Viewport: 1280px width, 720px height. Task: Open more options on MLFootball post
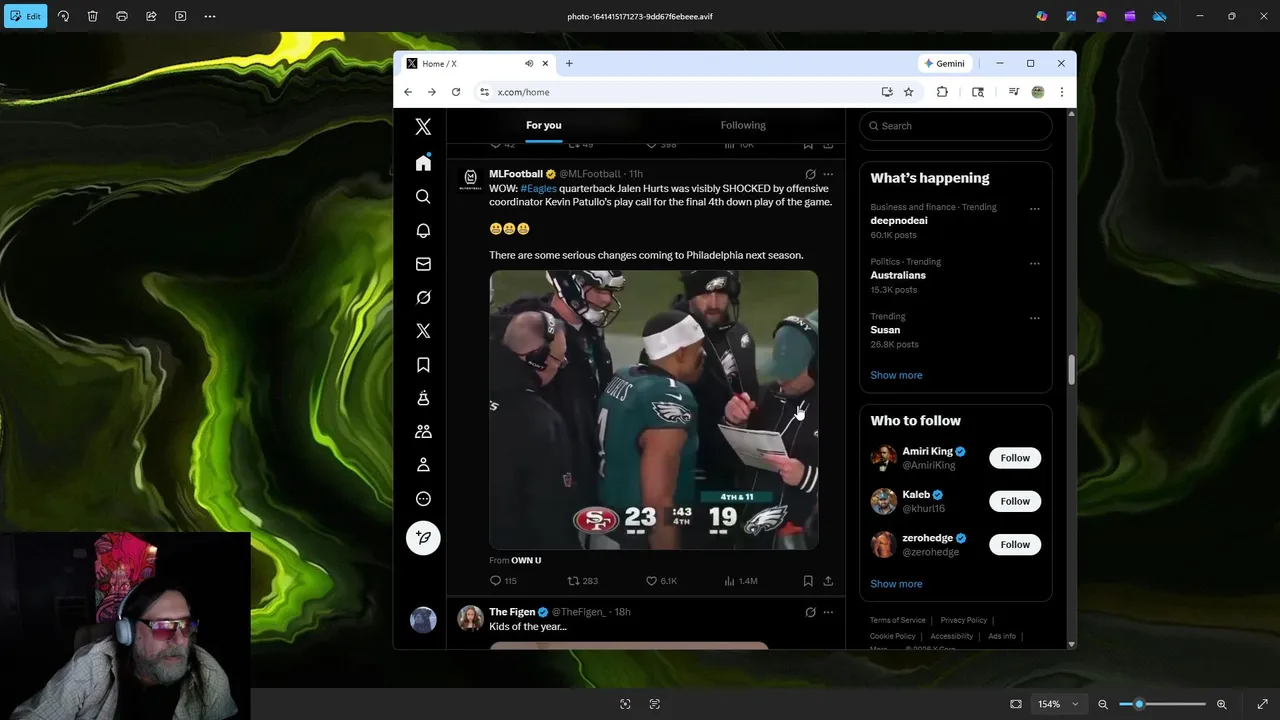point(828,174)
